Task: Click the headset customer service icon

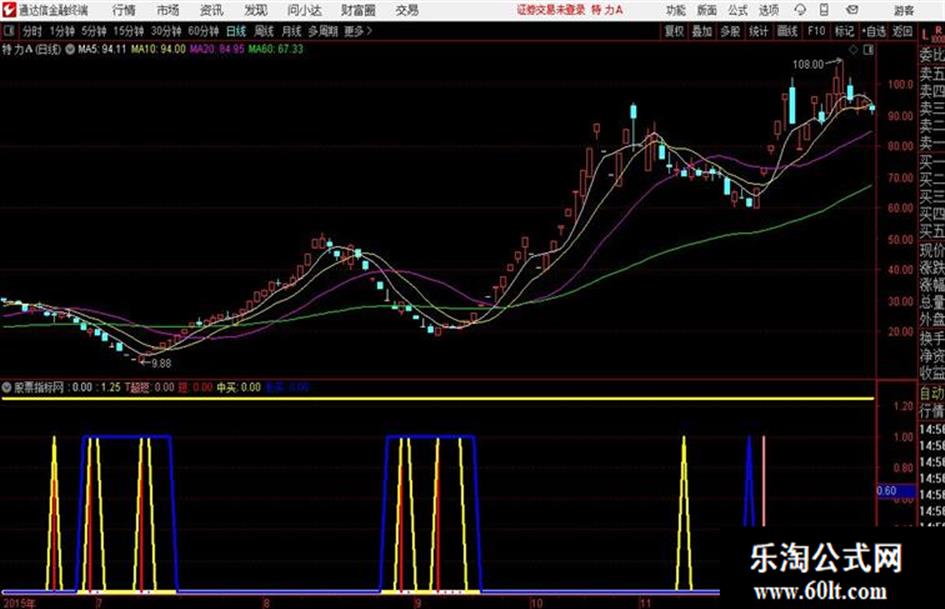Action: [x=800, y=10]
